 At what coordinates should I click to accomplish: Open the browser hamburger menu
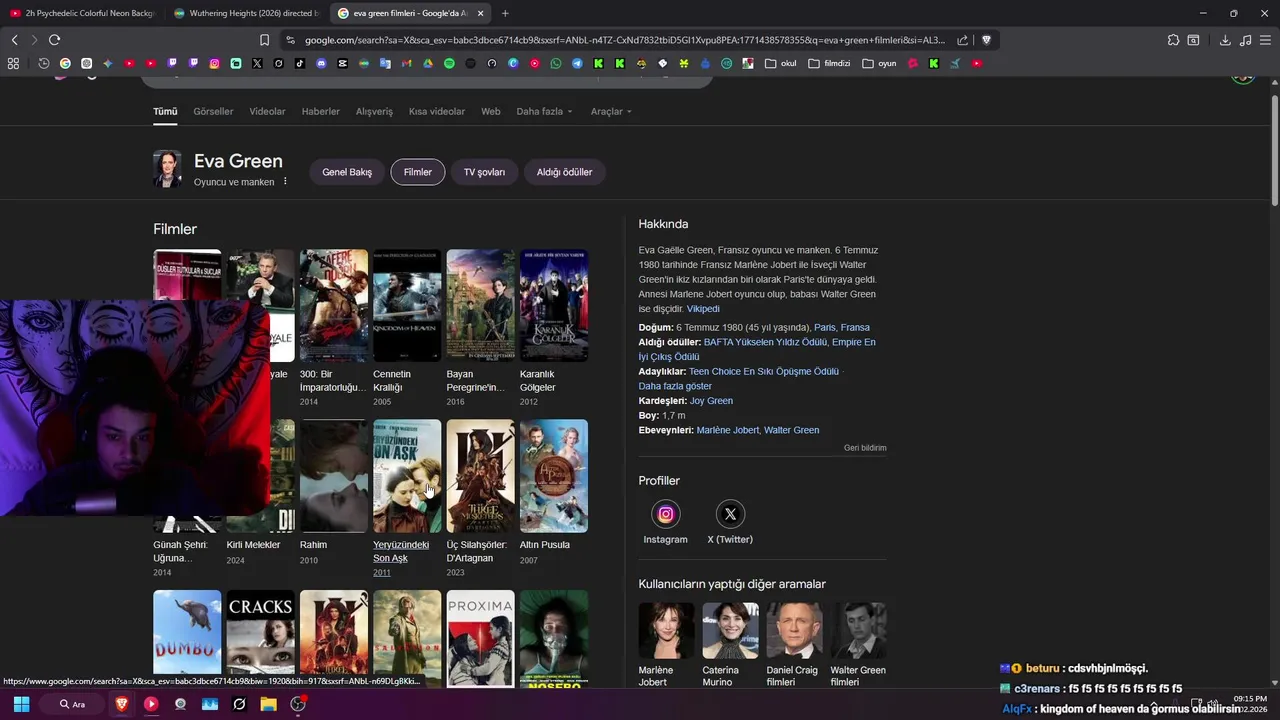tap(1265, 40)
